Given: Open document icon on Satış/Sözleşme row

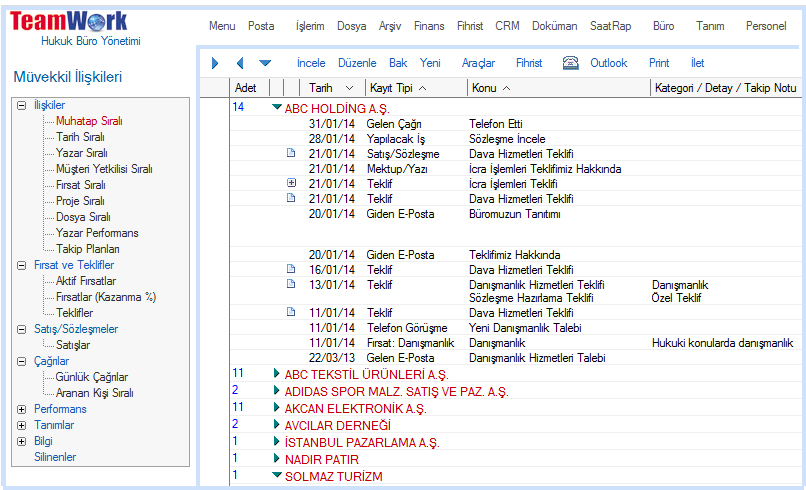Looking at the screenshot, I should coord(291,153).
